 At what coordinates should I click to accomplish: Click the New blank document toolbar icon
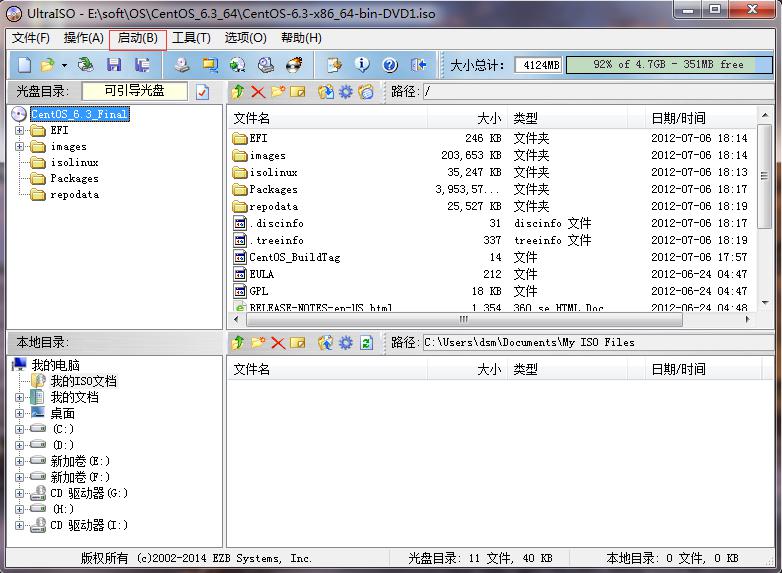[24, 65]
